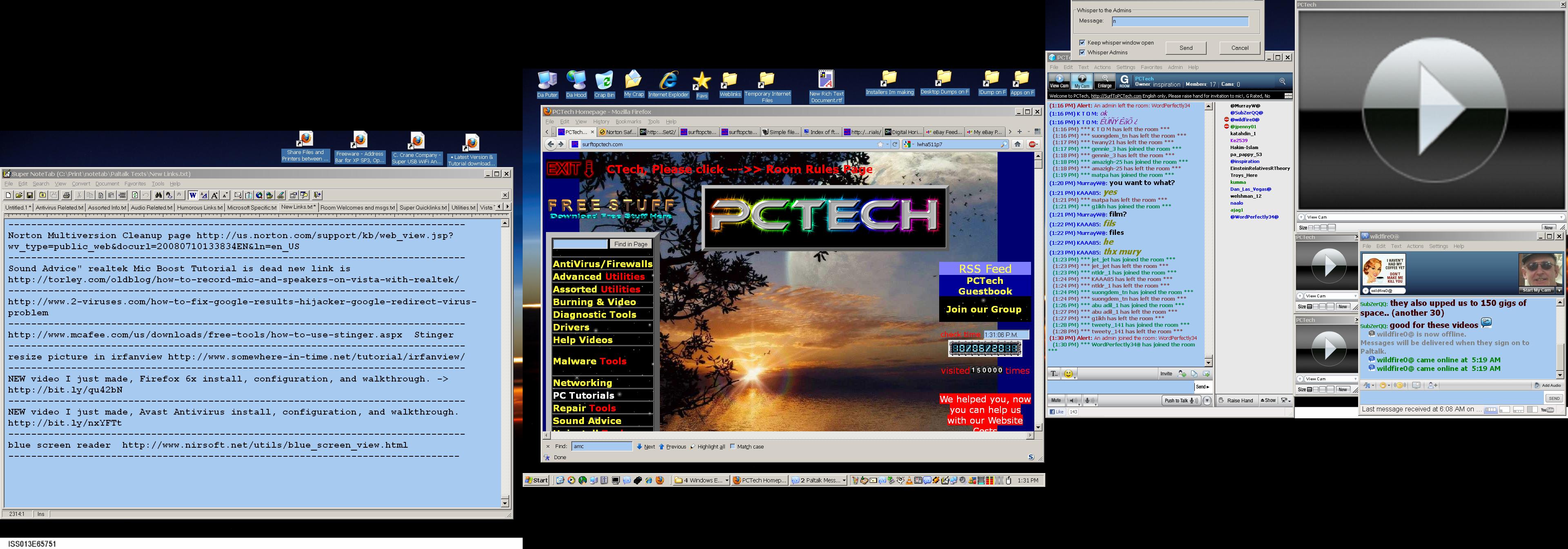
Task: Click the YouTube icon in wildfire0@ IM window
Action: pyautogui.click(x=1547, y=410)
